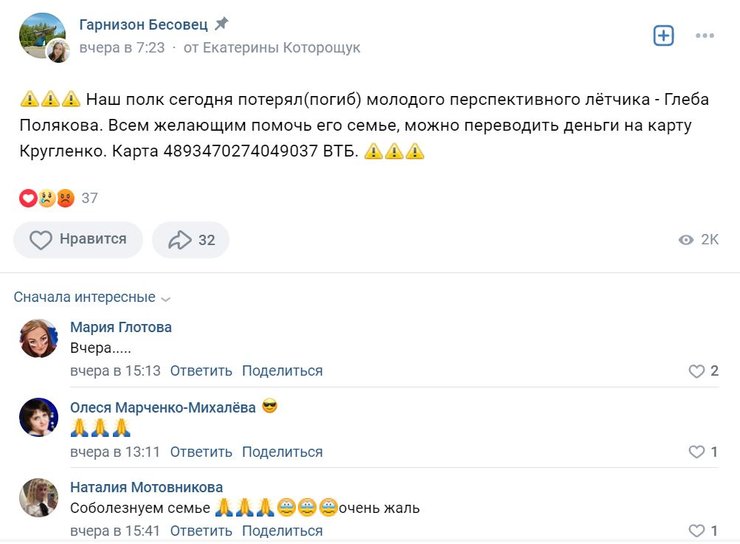Screen dimensions: 740x544
Task: Expand the 'Сначала интересные' sorting dropdown
Action: [92, 297]
